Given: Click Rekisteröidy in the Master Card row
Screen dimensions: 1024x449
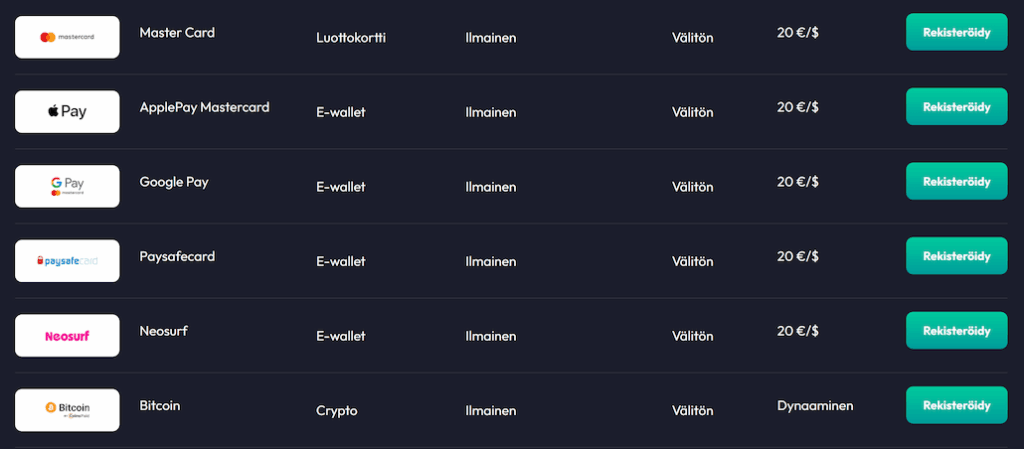Looking at the screenshot, I should click(x=956, y=32).
